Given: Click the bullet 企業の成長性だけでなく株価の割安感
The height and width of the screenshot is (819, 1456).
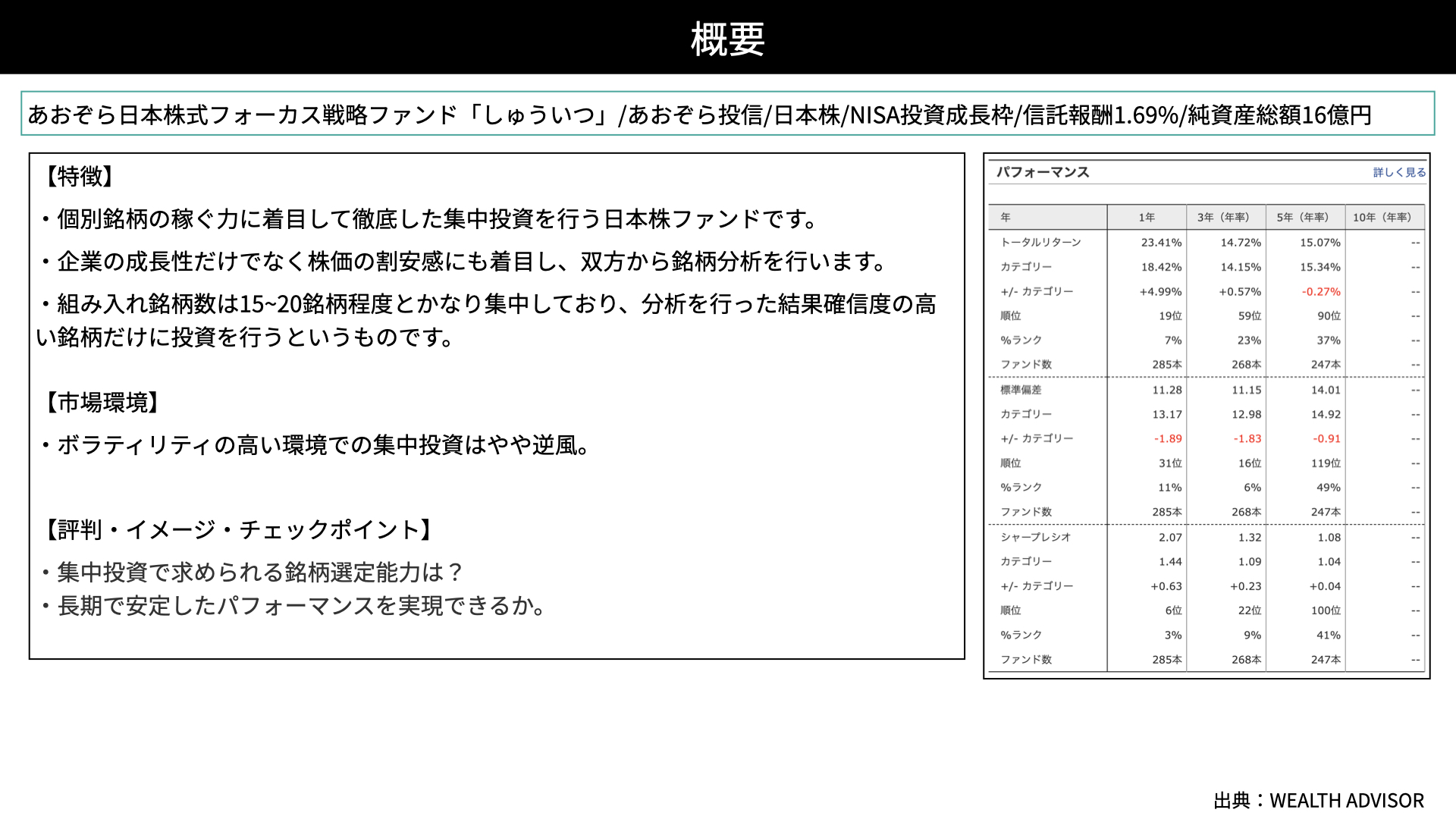Looking at the screenshot, I should pyautogui.click(x=463, y=262).
